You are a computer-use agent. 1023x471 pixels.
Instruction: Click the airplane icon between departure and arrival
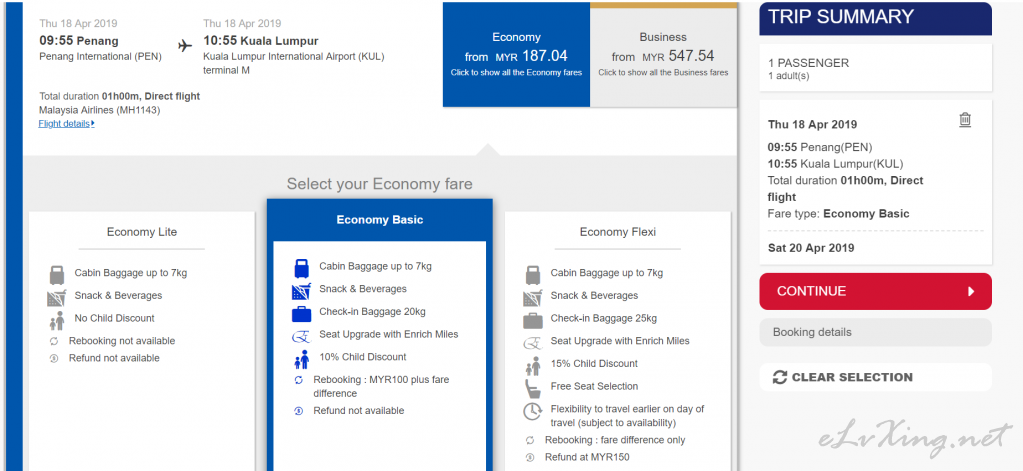[x=185, y=46]
